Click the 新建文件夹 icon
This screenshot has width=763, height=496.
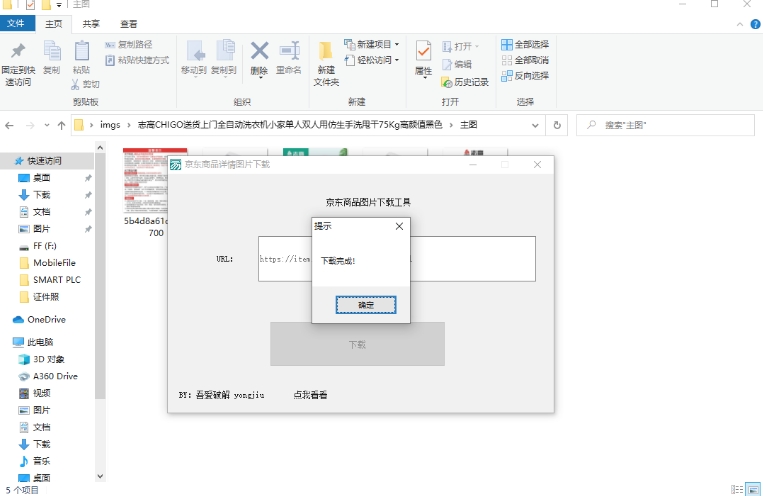(326, 52)
